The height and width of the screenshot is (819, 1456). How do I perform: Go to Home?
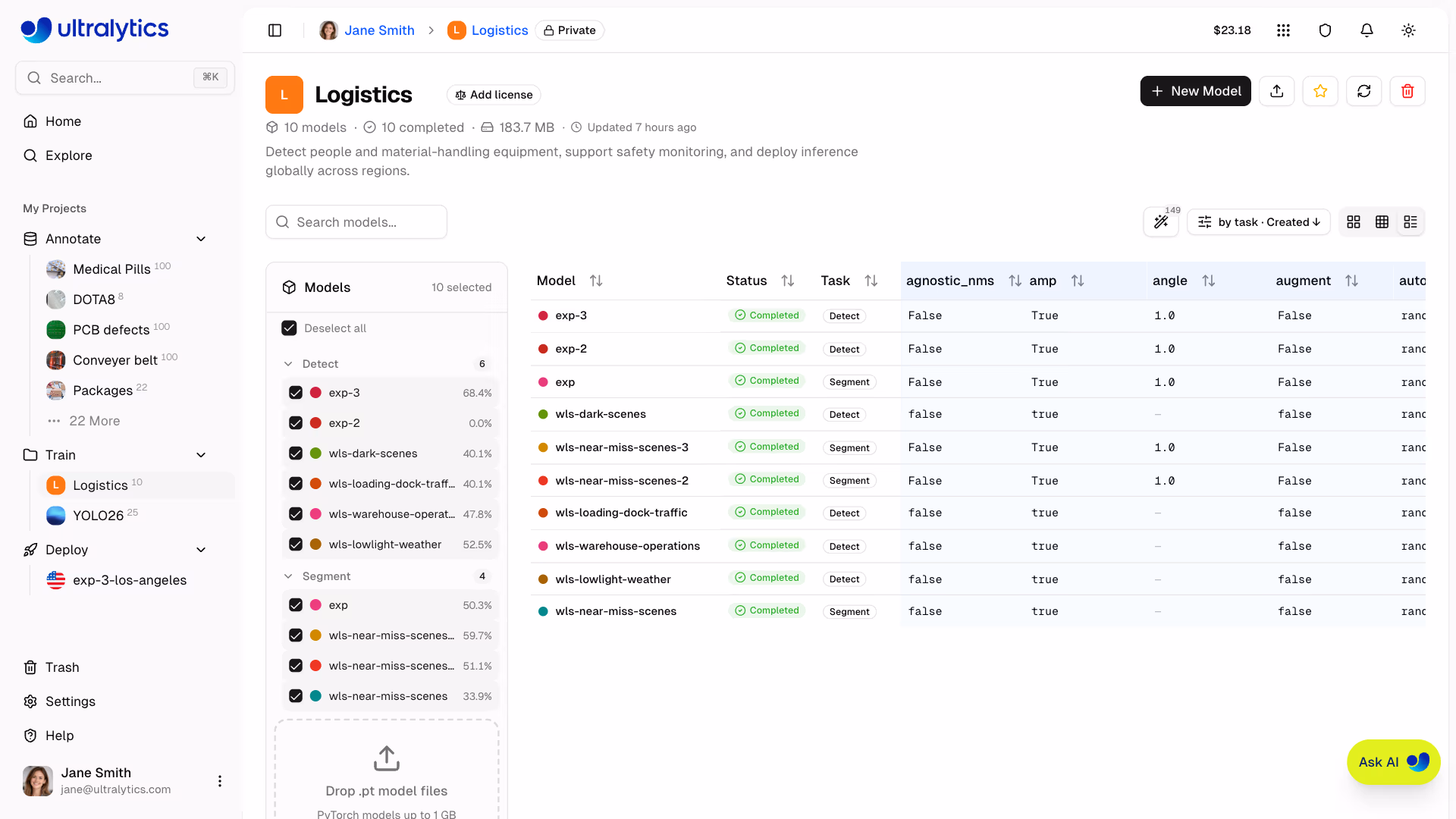click(x=63, y=121)
